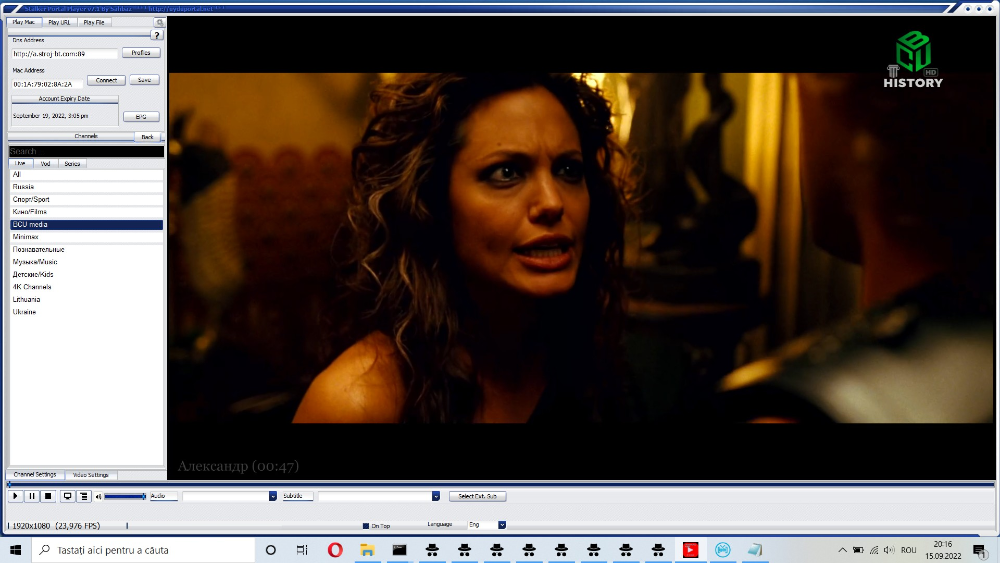Switch to the Series tab
This screenshot has width=1000, height=563.
click(72, 164)
